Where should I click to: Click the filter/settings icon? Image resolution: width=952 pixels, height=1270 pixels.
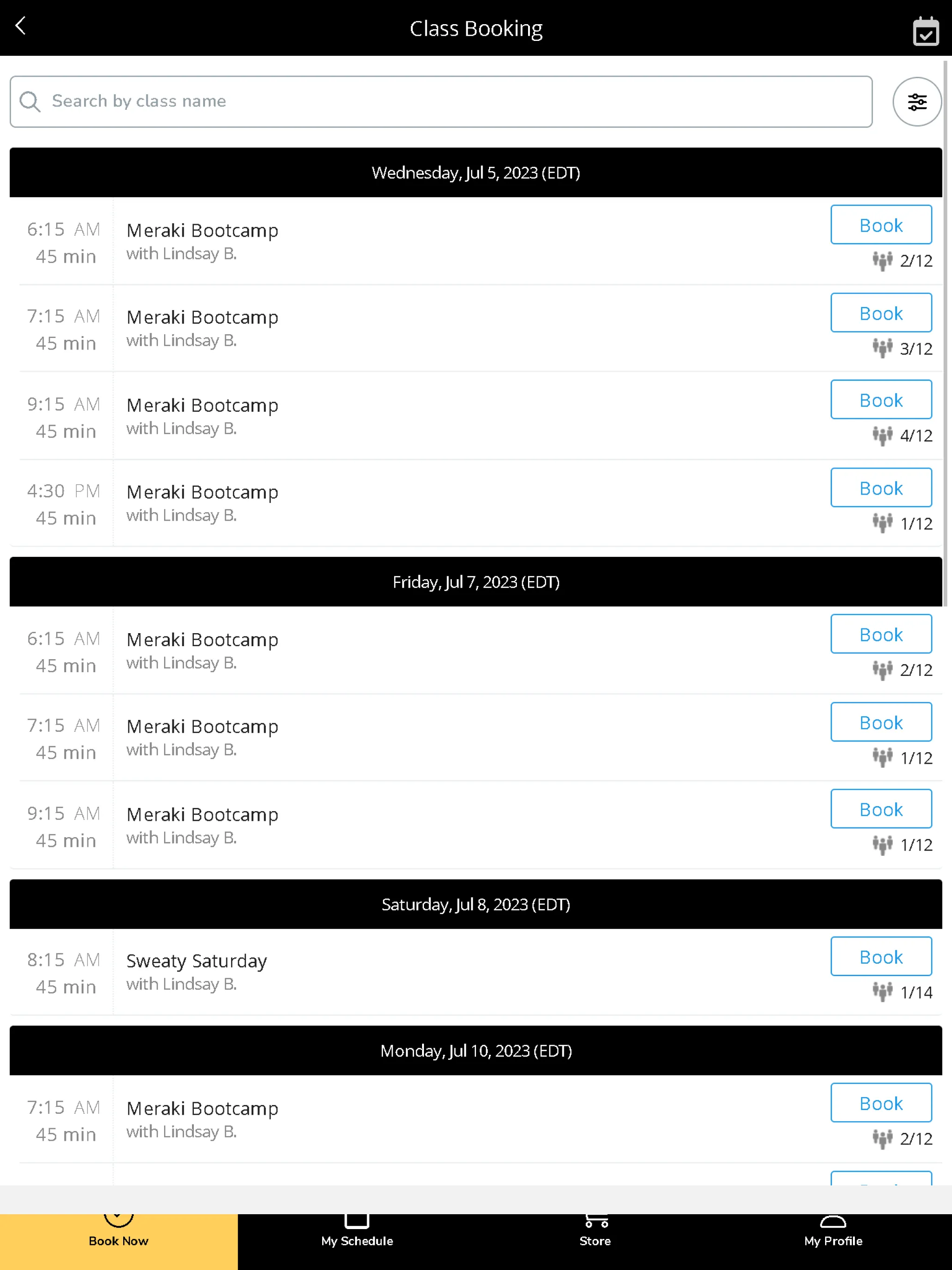coord(916,102)
